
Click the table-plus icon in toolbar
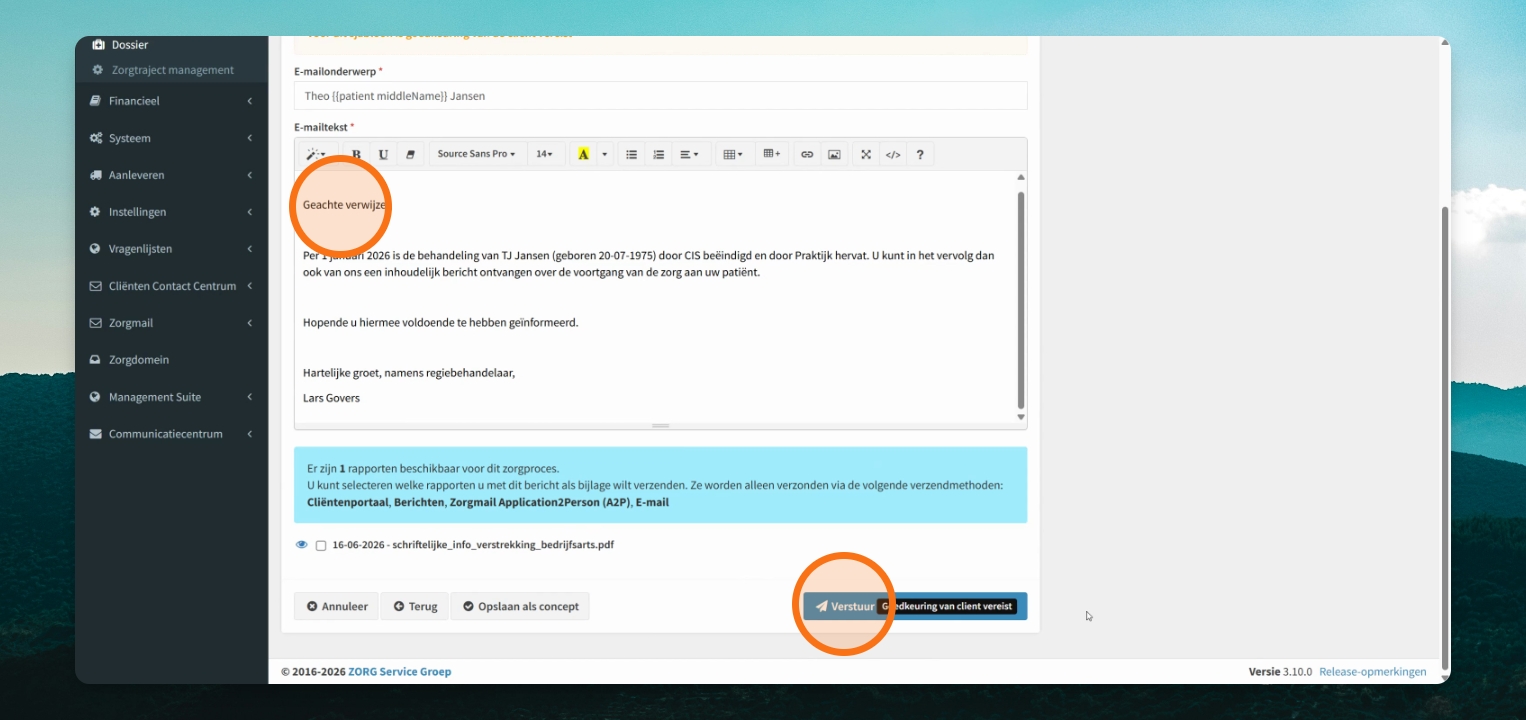point(771,154)
